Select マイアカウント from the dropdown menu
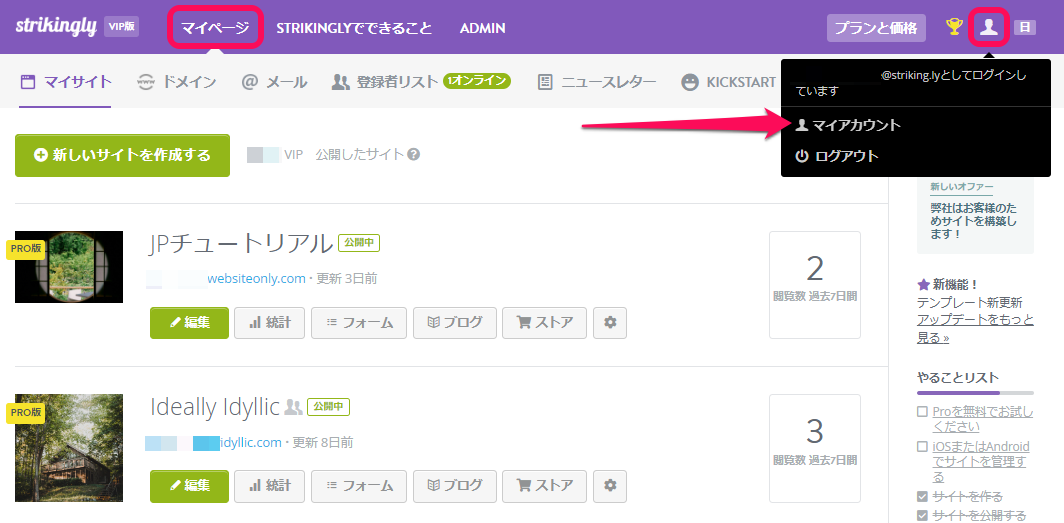 [x=848, y=125]
